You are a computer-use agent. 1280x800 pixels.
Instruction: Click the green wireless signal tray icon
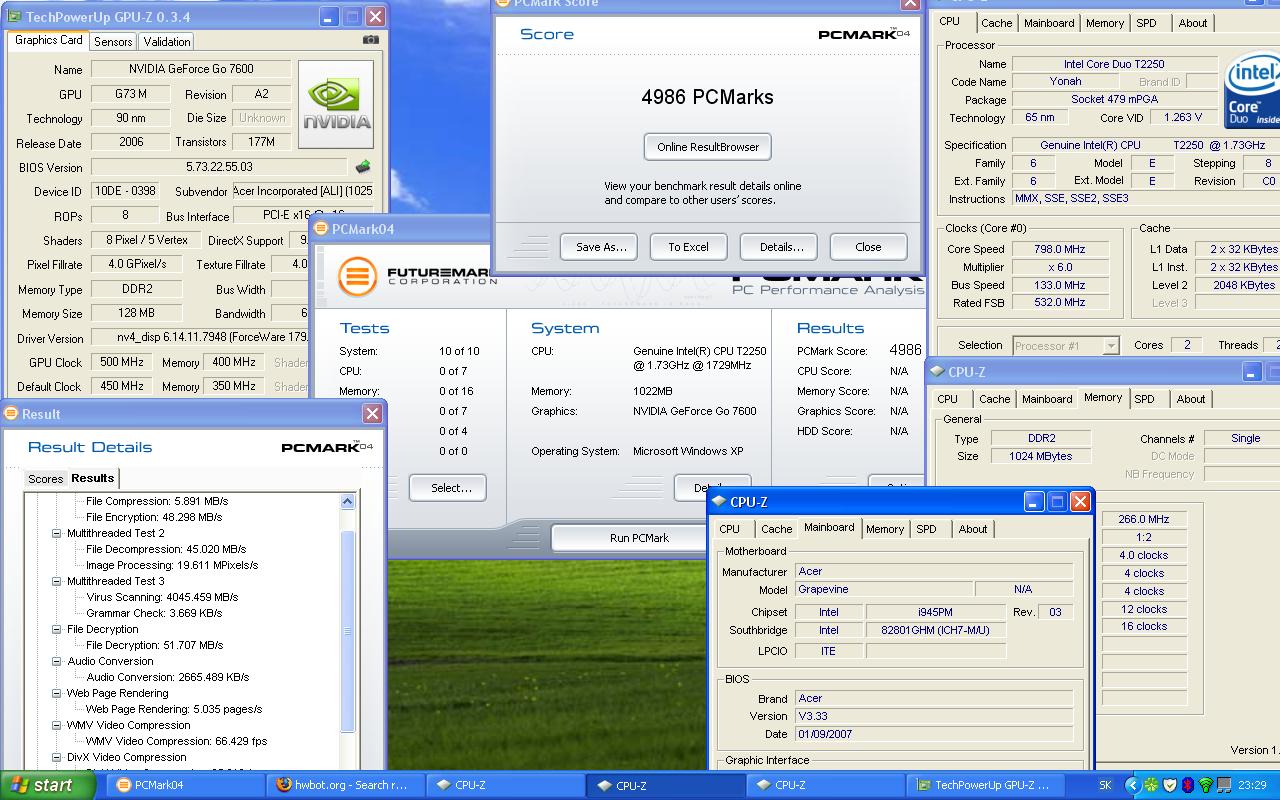tap(1206, 785)
